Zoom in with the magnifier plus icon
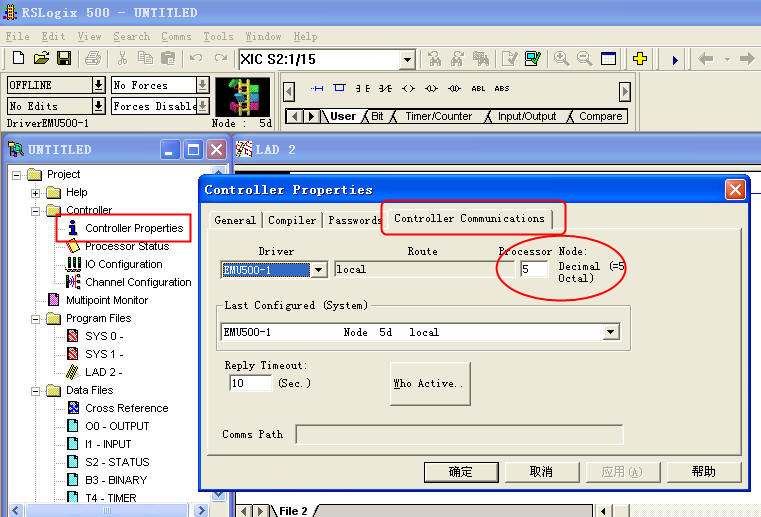 (x=562, y=59)
